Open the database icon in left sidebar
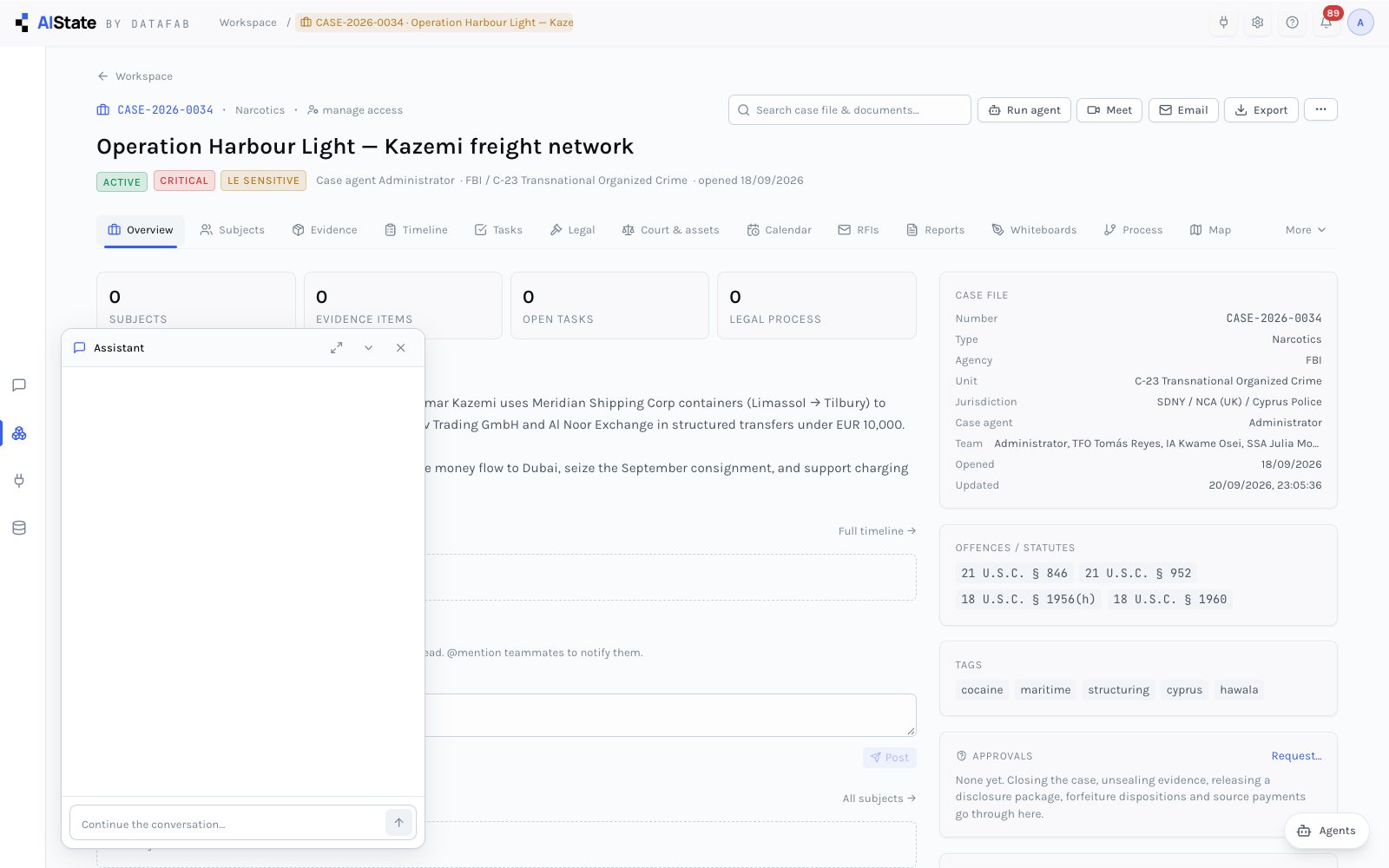The image size is (1389, 868). 19,528
